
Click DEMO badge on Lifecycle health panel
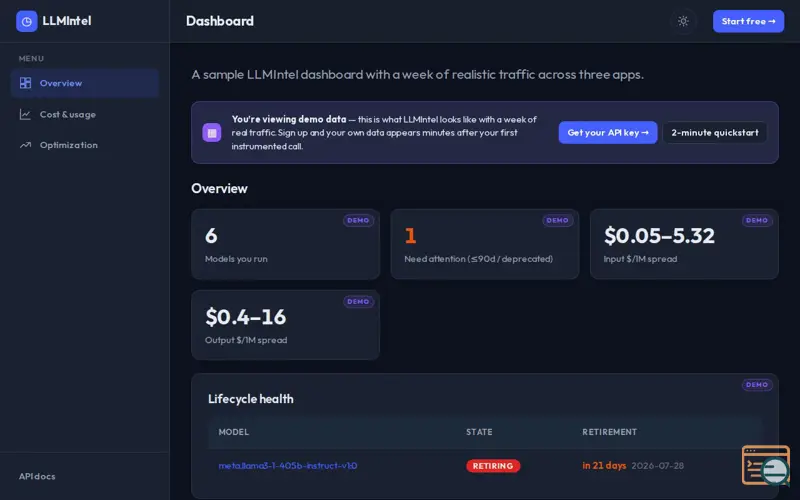(757, 385)
